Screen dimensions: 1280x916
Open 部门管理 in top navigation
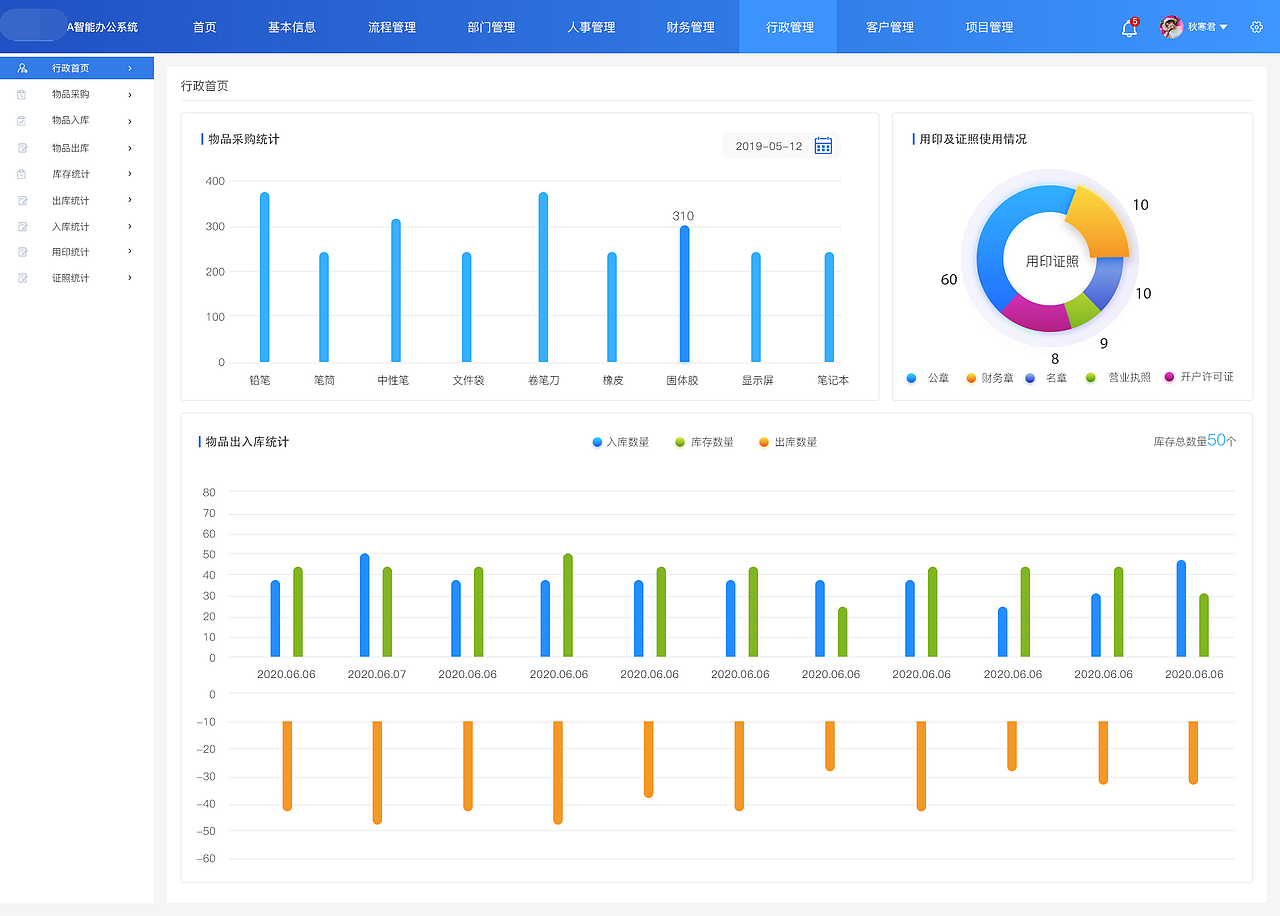pos(491,27)
